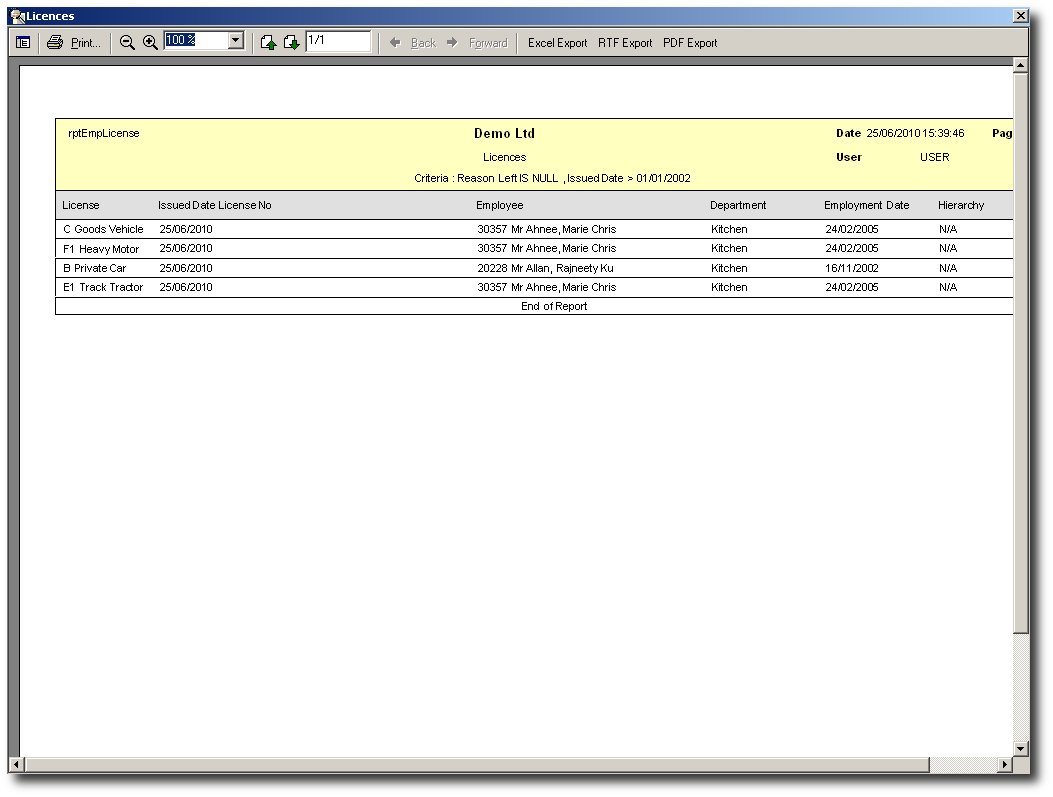Click the Forward arrow icon
Viewport: 1053px width, 797px height.
click(x=452, y=42)
